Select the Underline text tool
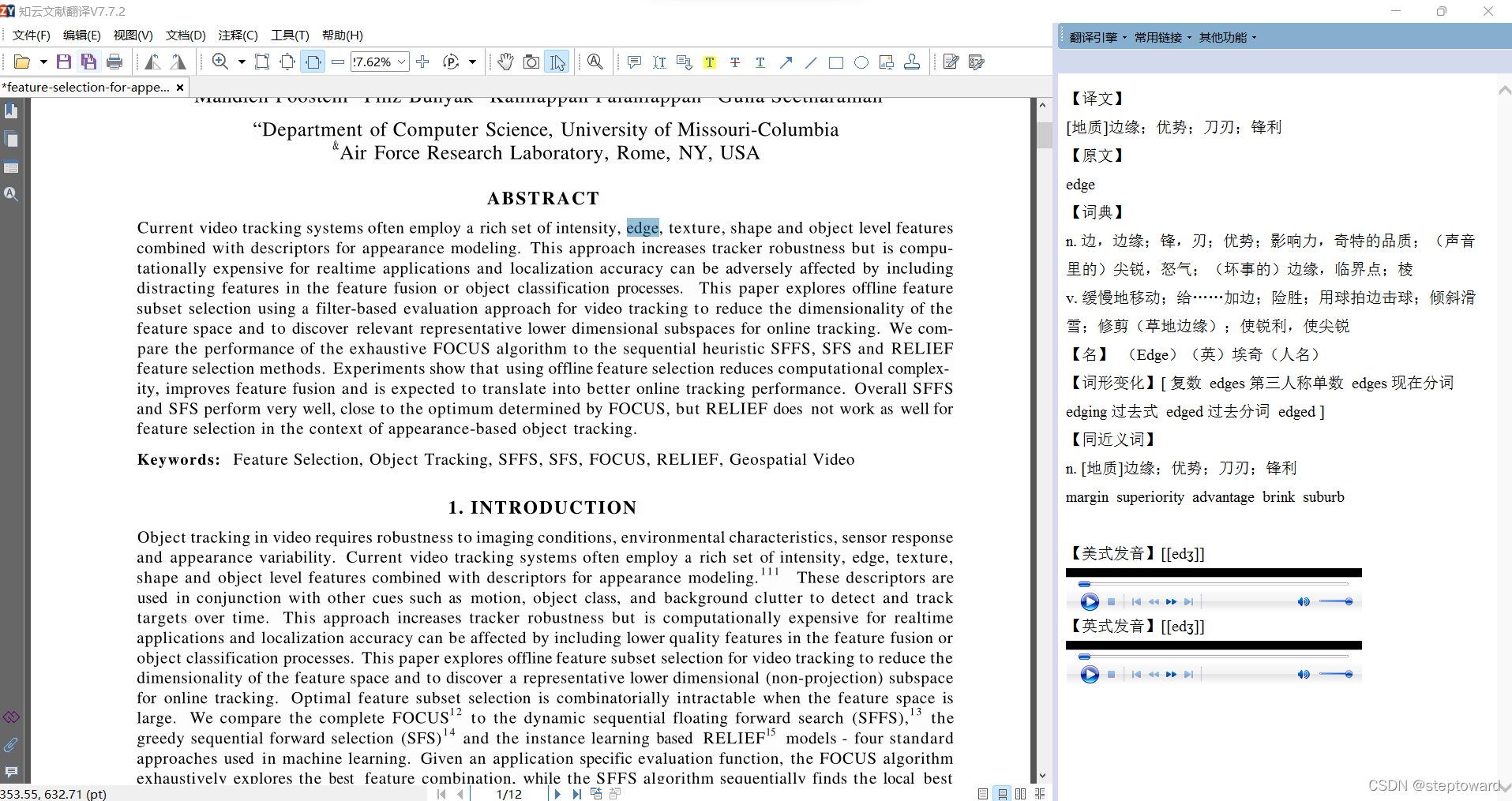 (760, 62)
